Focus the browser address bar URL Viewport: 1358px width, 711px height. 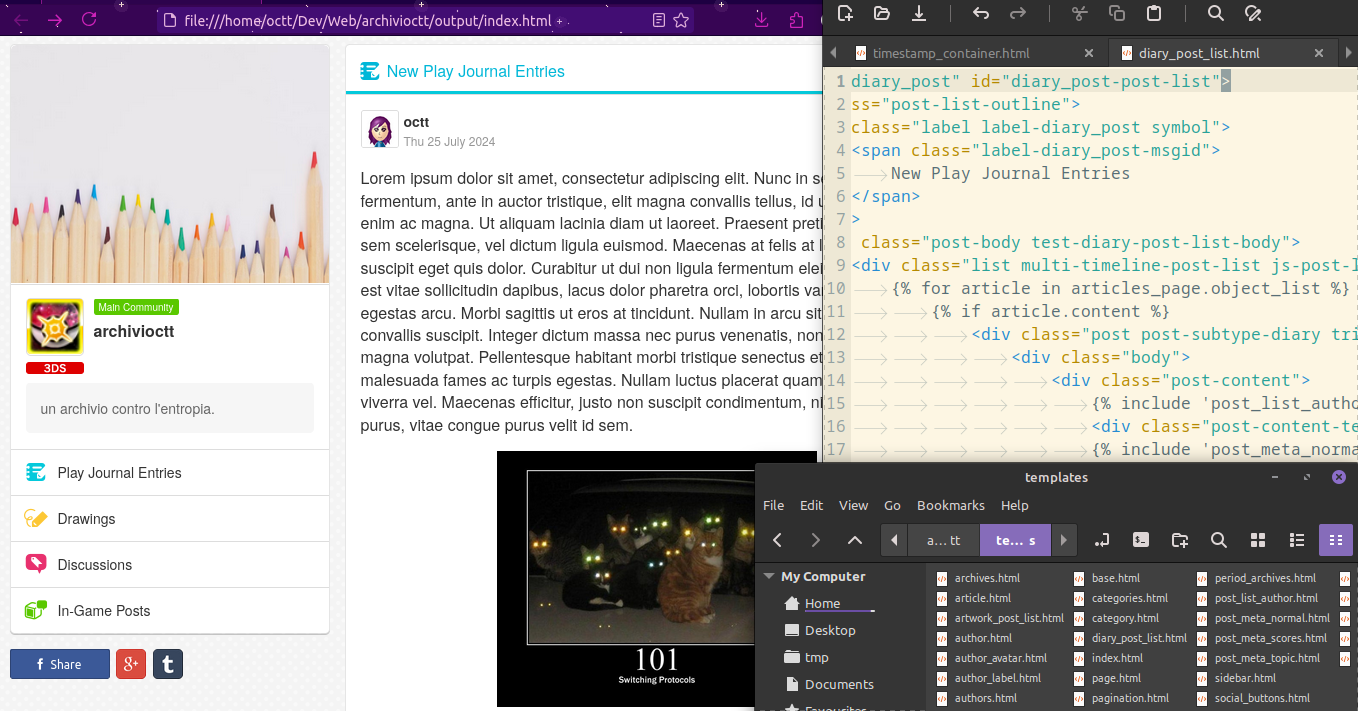[367, 20]
